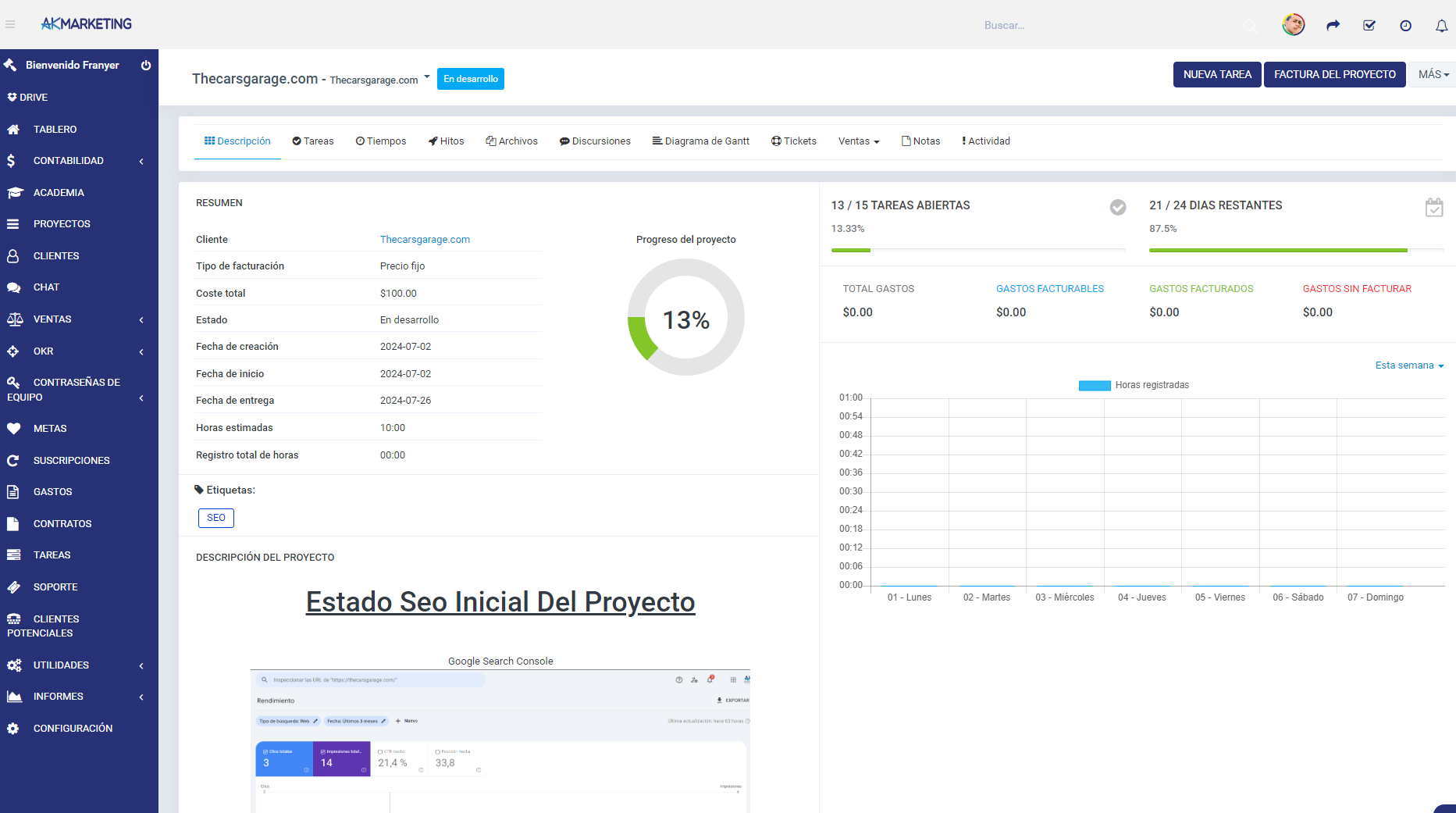Open the Ventas tab dropdown

pos(859,141)
